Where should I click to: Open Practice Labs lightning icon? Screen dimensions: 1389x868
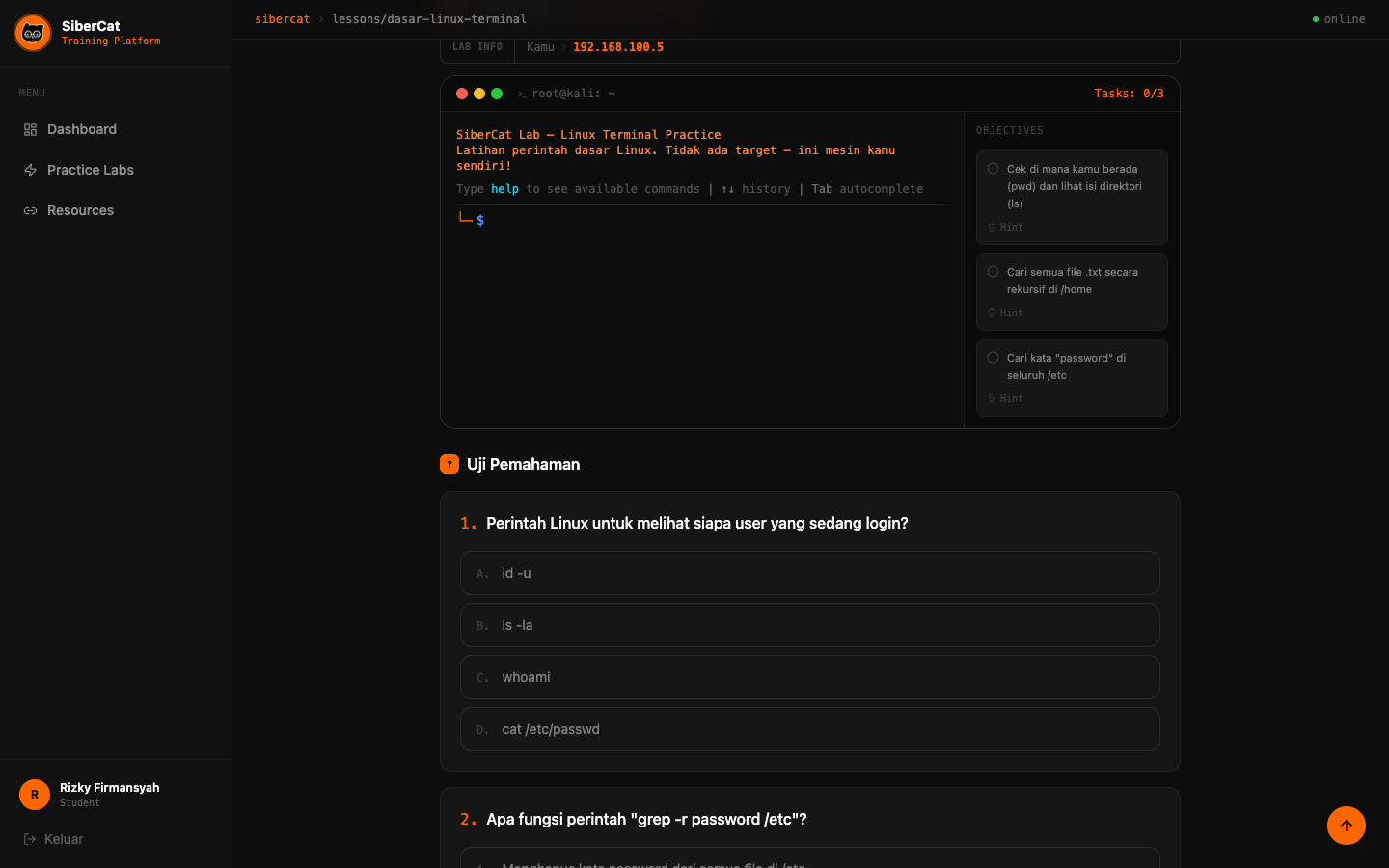coord(30,170)
